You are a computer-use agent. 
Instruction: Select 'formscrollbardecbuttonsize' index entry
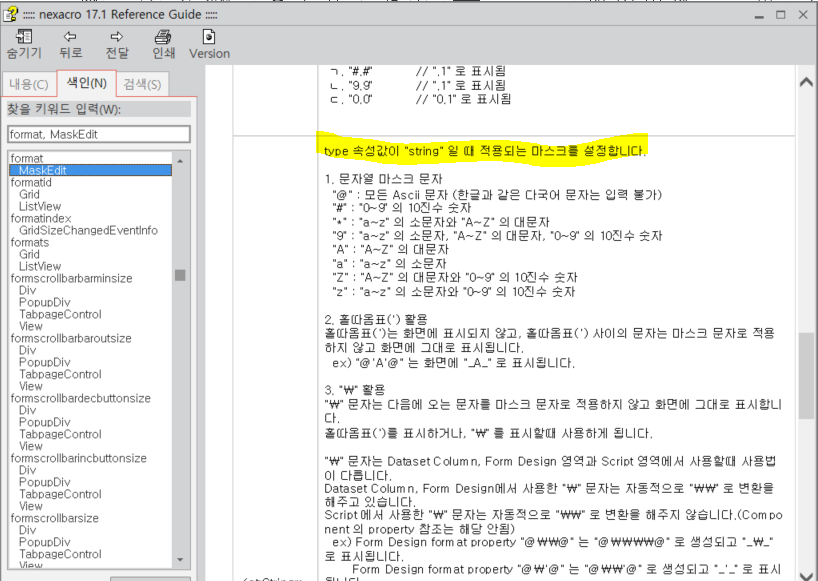pyautogui.click(x=80, y=398)
